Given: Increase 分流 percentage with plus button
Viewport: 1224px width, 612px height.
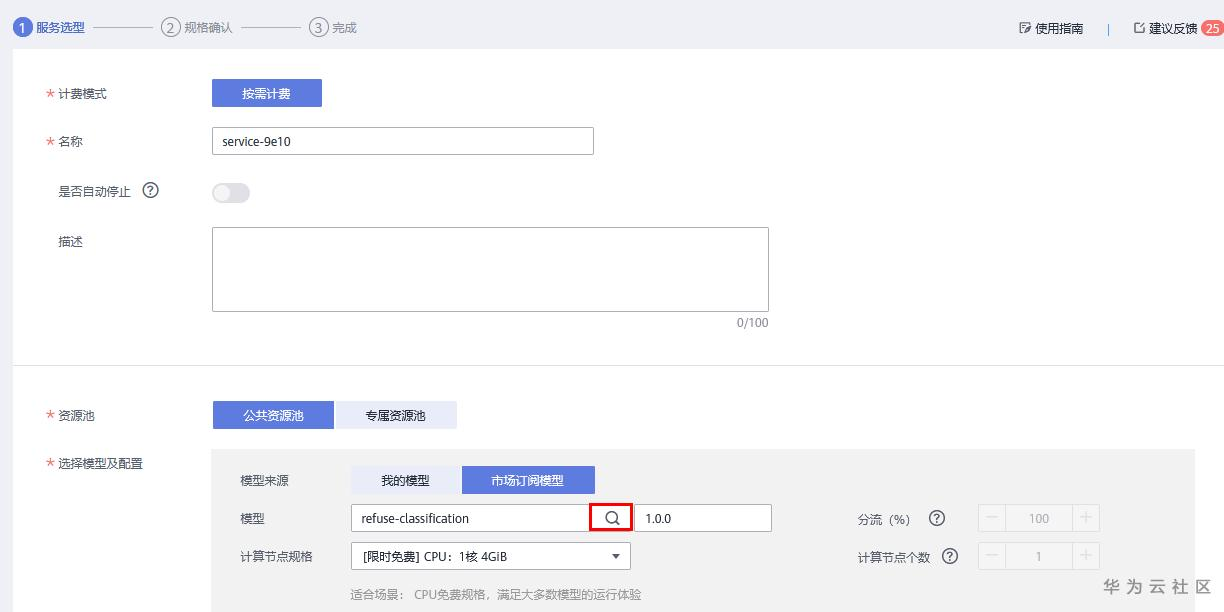Looking at the screenshot, I should click(x=1086, y=518).
